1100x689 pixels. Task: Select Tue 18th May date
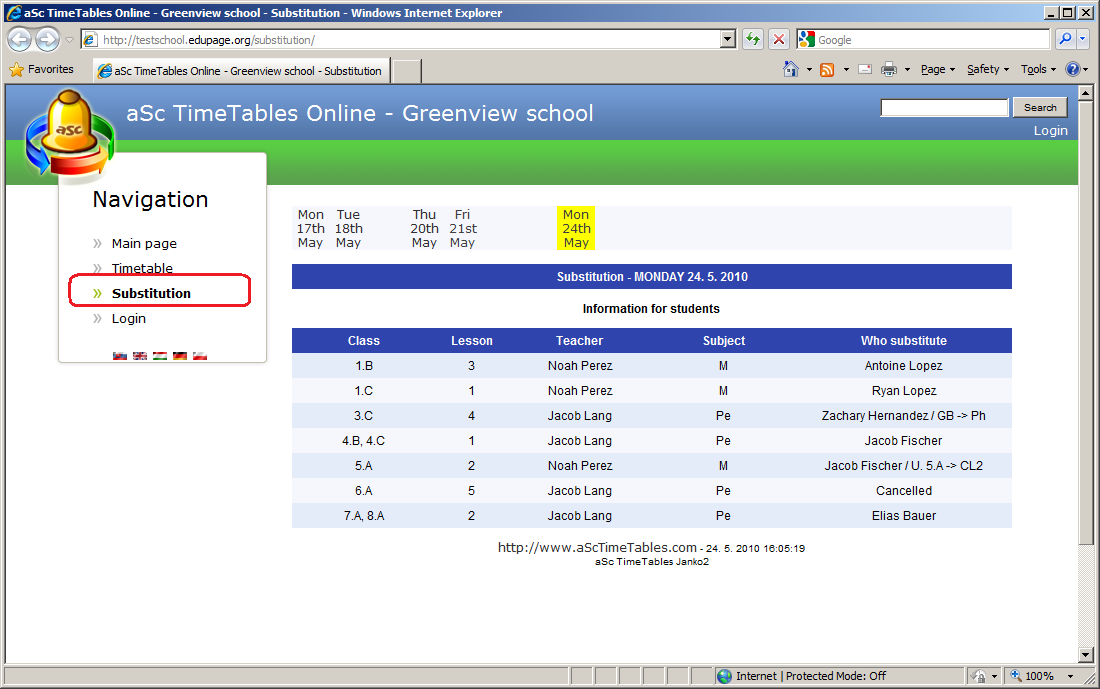[348, 229]
